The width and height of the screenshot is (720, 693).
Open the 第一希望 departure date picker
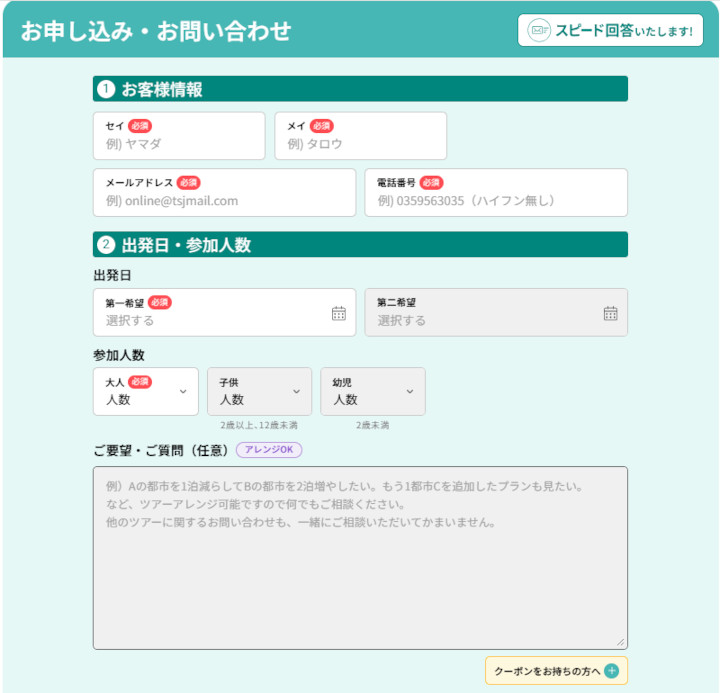[224, 312]
